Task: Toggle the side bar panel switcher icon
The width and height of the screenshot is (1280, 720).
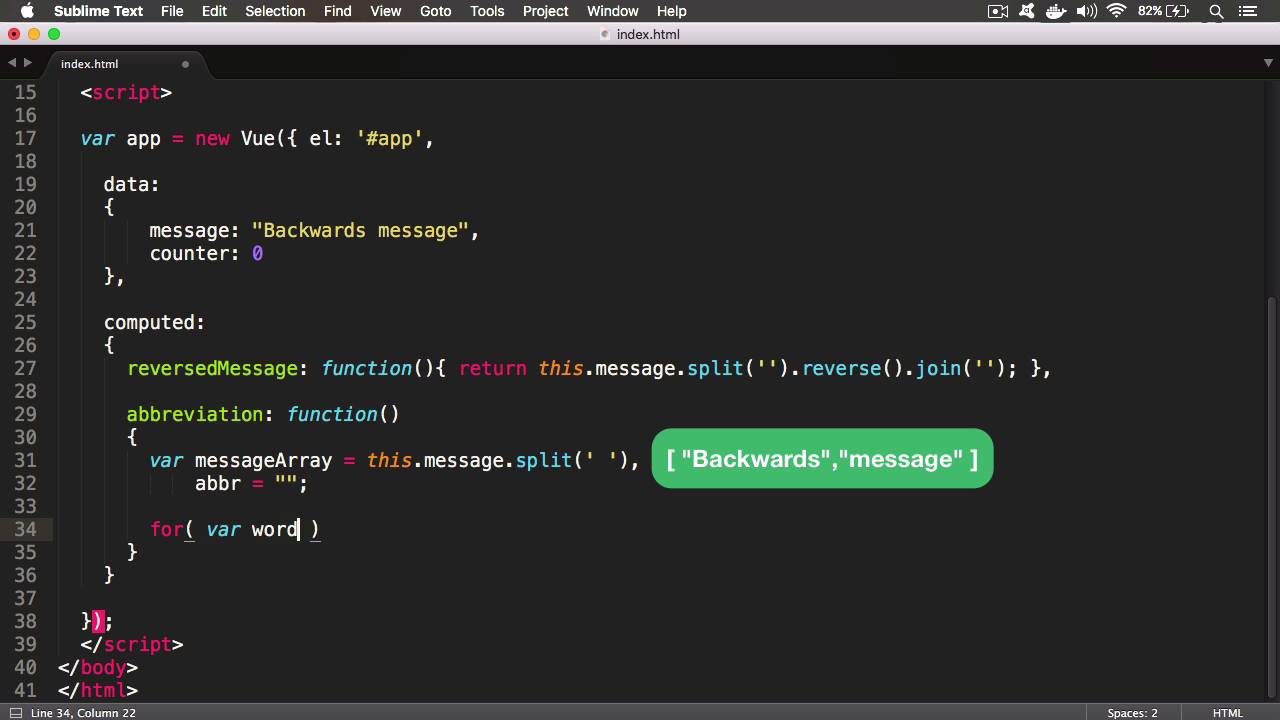Action: pyautogui.click(x=14, y=713)
